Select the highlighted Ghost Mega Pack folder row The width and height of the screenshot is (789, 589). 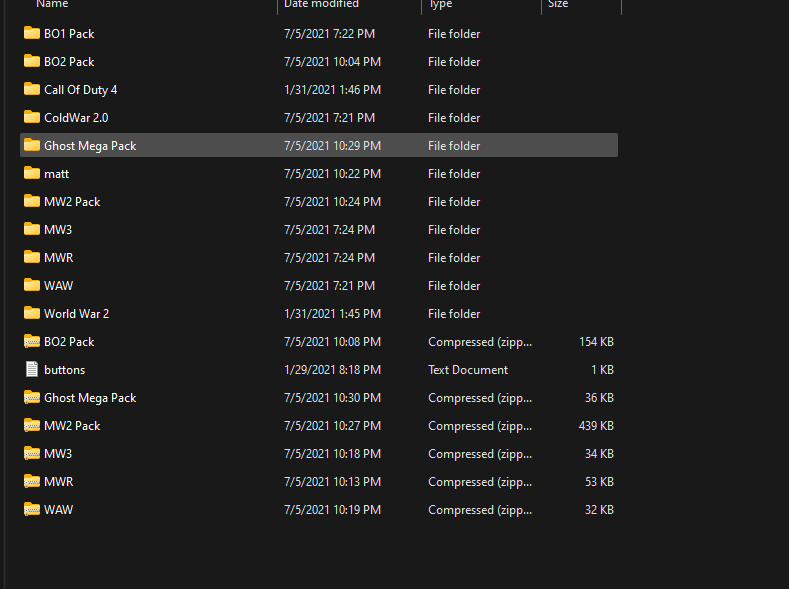click(319, 145)
